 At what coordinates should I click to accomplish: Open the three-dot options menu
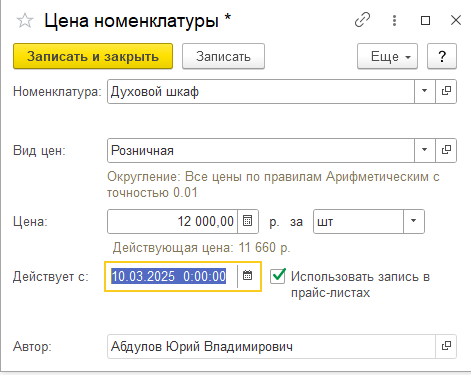pos(394,20)
